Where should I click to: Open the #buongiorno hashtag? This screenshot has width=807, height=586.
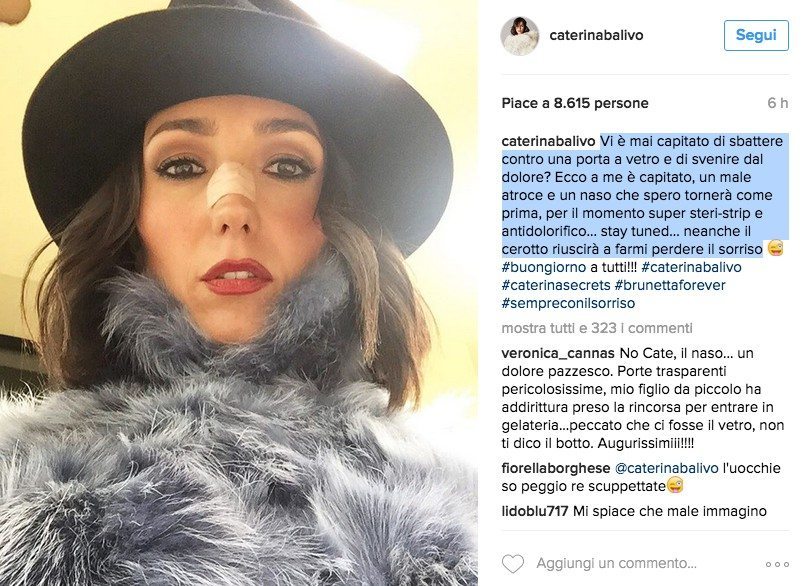point(543,267)
